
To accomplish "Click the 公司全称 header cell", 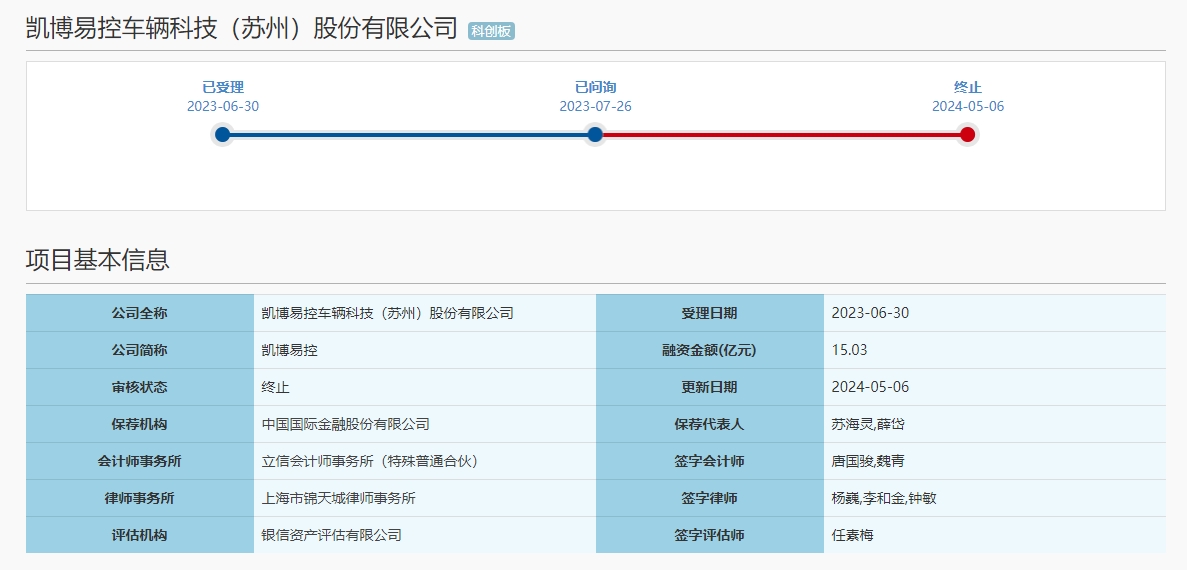I will tap(140, 313).
